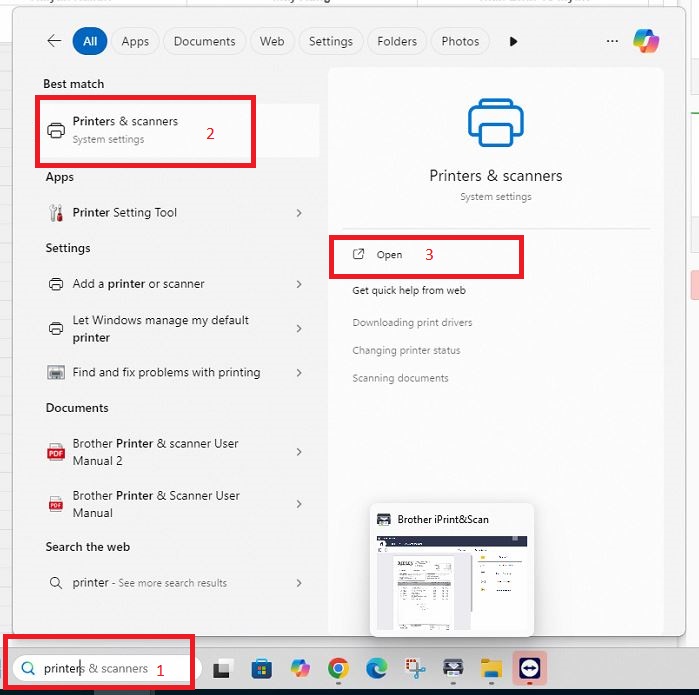Switch to the Folders filter tab
Image resolution: width=699 pixels, height=695 pixels.
[397, 41]
